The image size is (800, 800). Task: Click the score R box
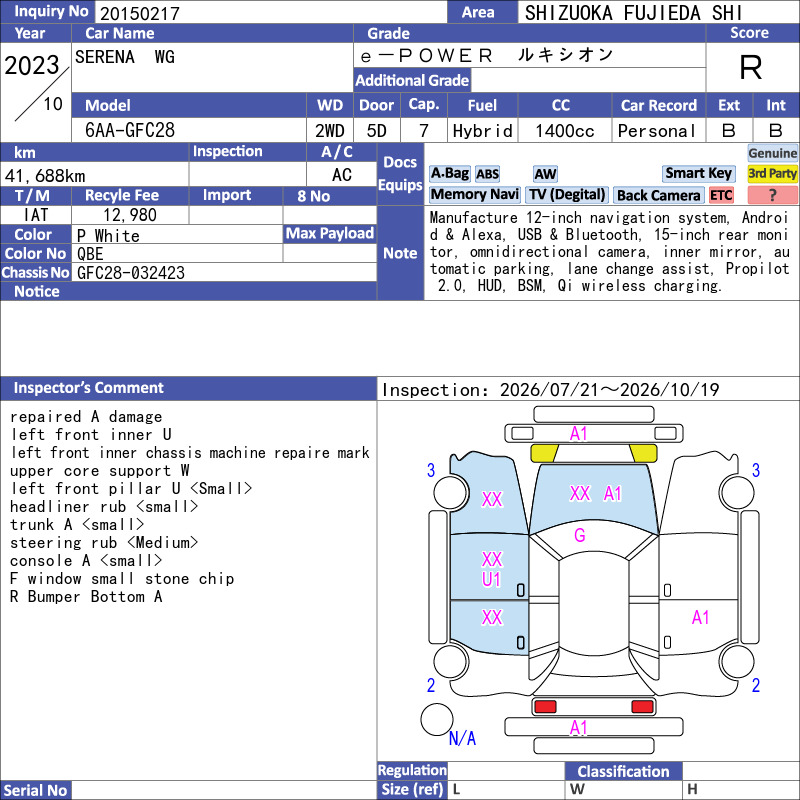point(751,67)
